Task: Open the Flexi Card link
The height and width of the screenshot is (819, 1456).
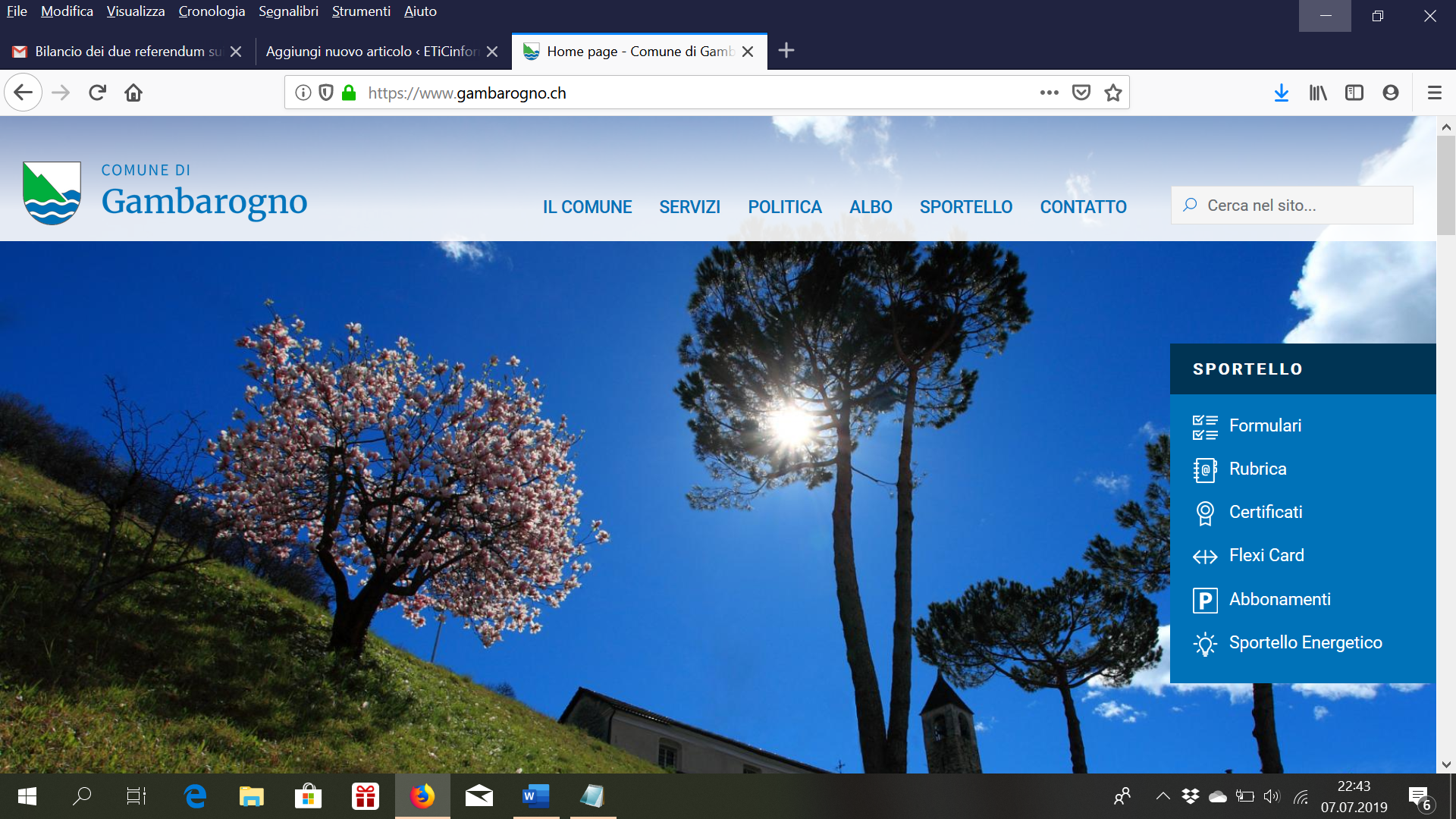Action: [x=1266, y=555]
